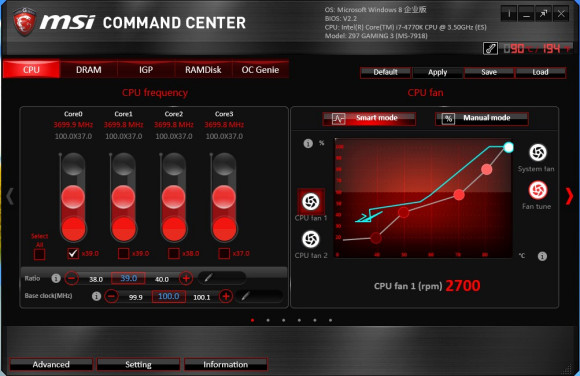Increase the CPU ratio with plus
The height and width of the screenshot is (376, 580).
click(x=186, y=278)
